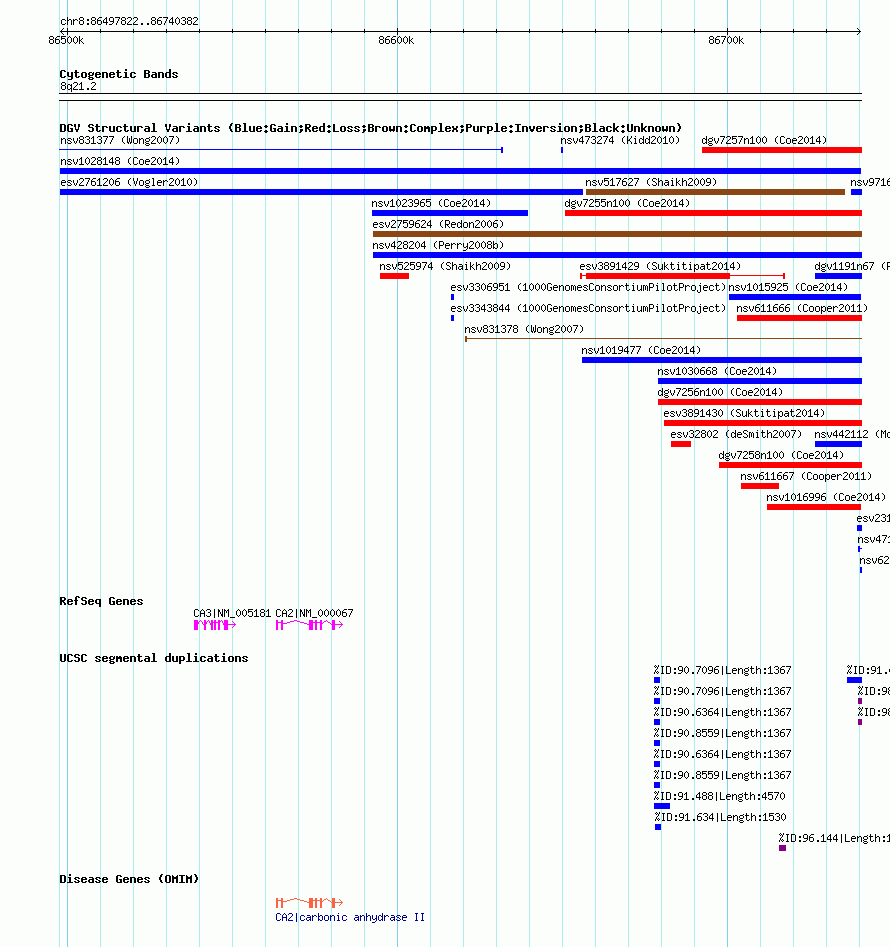The height and width of the screenshot is (947, 890).
Task: Select the 8q21.2 cytogenetic band label
Action: (78, 86)
